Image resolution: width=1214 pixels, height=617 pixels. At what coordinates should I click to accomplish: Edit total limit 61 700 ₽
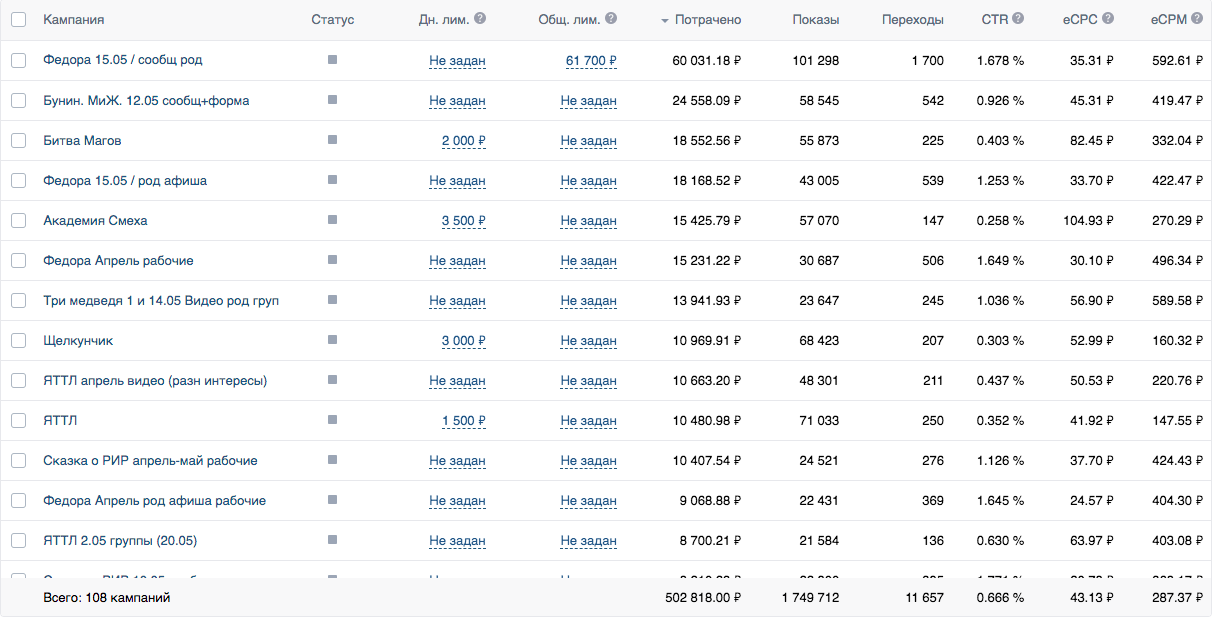591,61
